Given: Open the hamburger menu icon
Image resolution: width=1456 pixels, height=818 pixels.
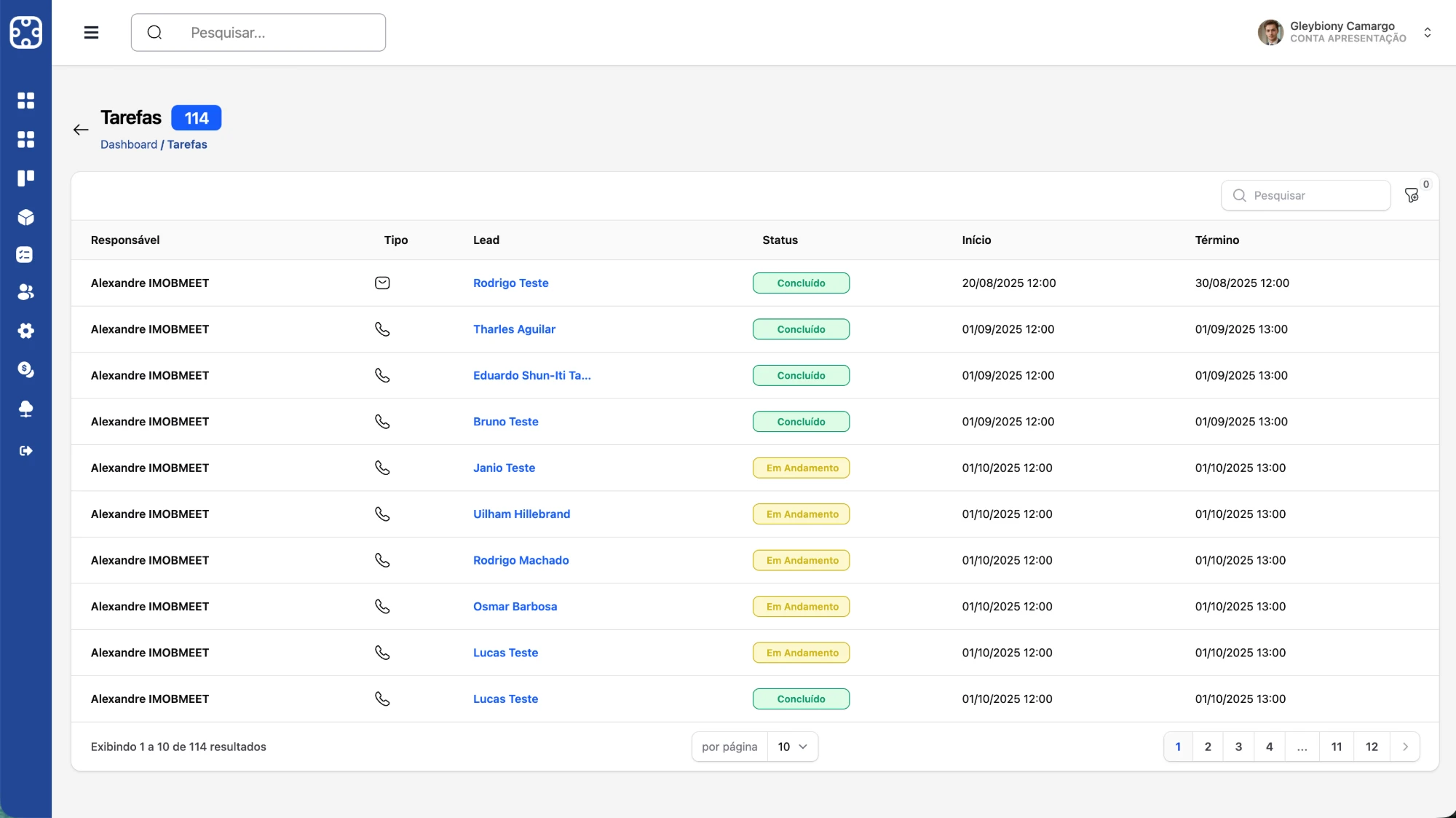Looking at the screenshot, I should click(x=91, y=32).
